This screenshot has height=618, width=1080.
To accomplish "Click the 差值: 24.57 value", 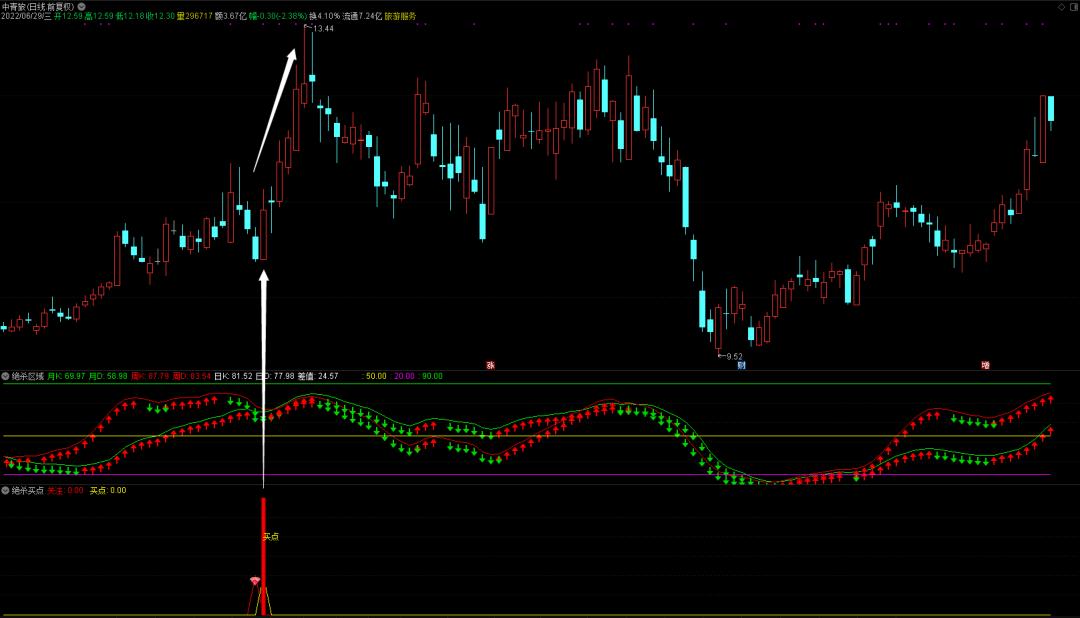I will [318, 376].
